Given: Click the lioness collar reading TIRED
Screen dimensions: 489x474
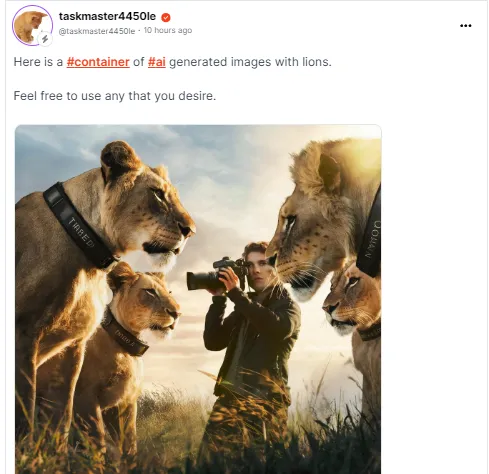Looking at the screenshot, I should [x=79, y=226].
